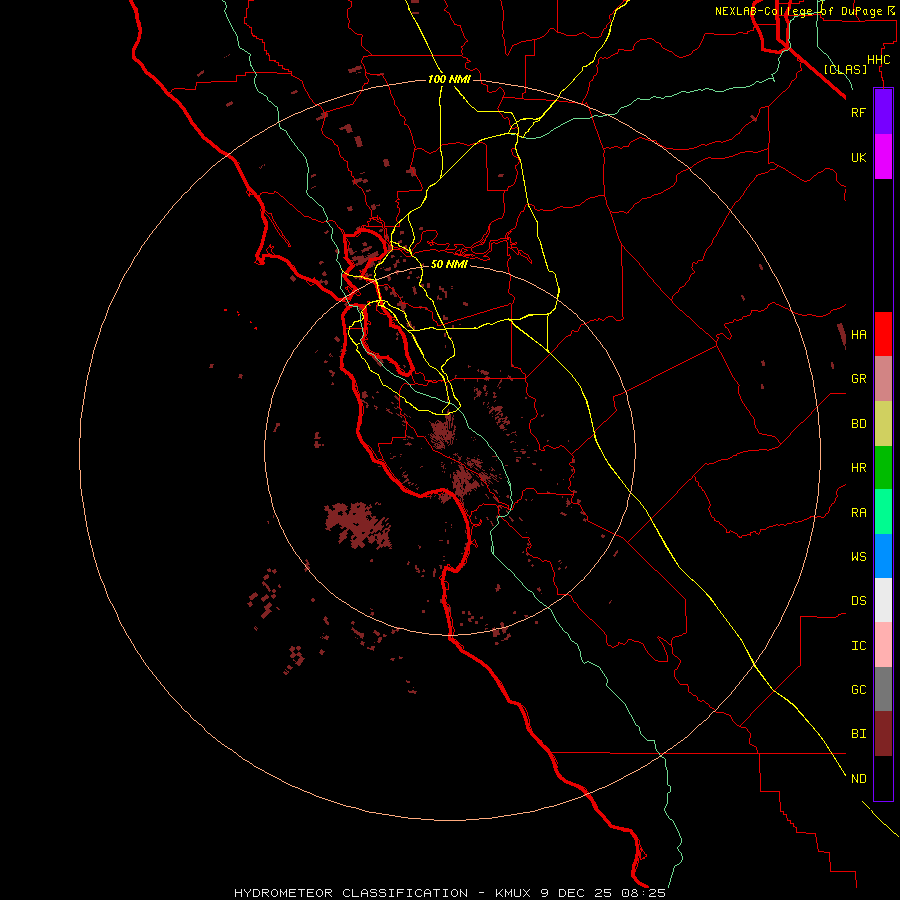The height and width of the screenshot is (900, 900).
Task: Click the "9 DEC 25" date text
Action: [577, 893]
